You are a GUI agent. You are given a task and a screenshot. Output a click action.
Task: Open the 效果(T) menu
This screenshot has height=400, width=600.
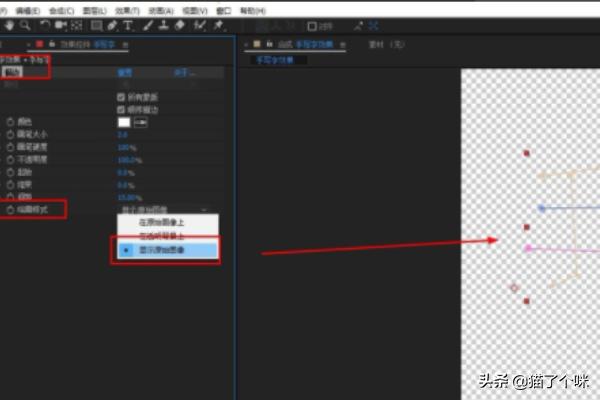pyautogui.click(x=127, y=11)
